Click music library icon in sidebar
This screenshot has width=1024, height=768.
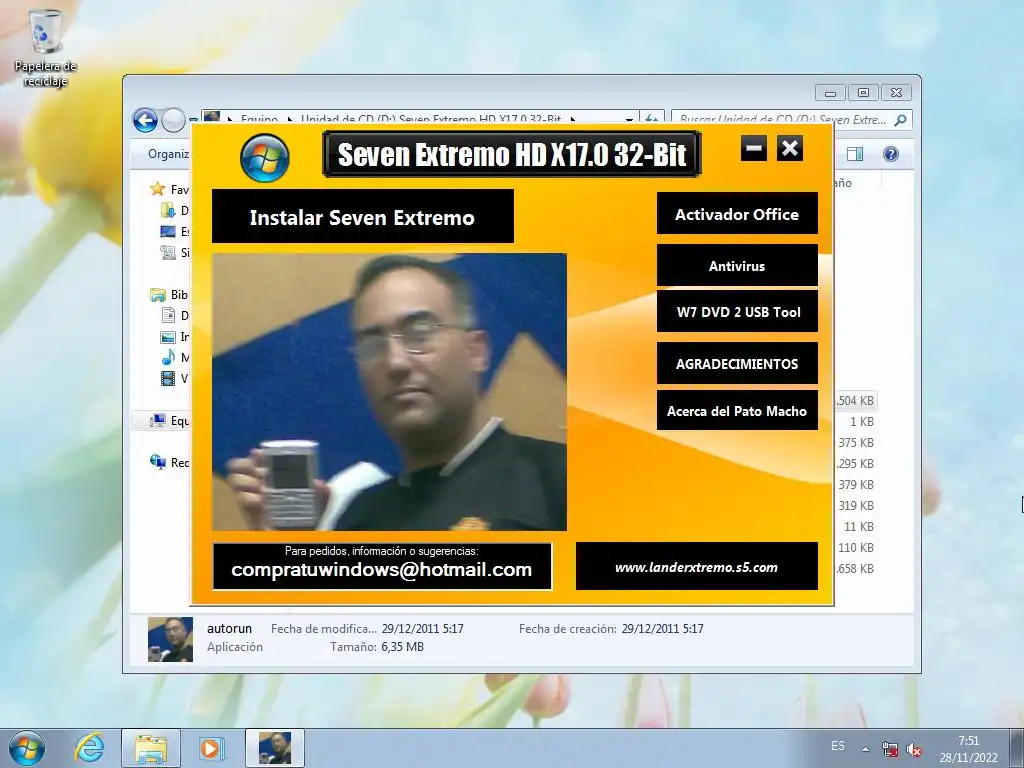click(168, 357)
